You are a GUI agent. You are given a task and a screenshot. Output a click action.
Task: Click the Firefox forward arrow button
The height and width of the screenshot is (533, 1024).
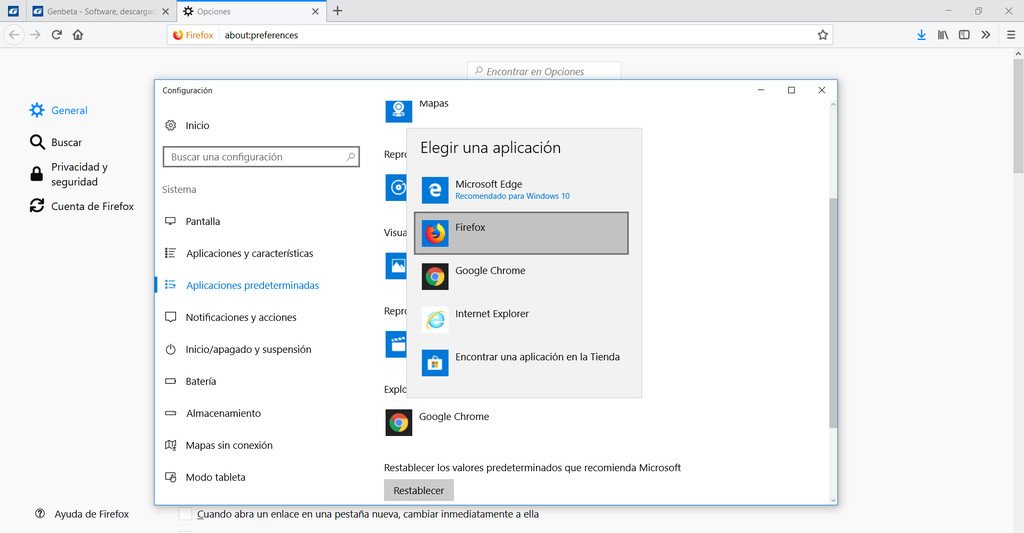pyautogui.click(x=35, y=35)
